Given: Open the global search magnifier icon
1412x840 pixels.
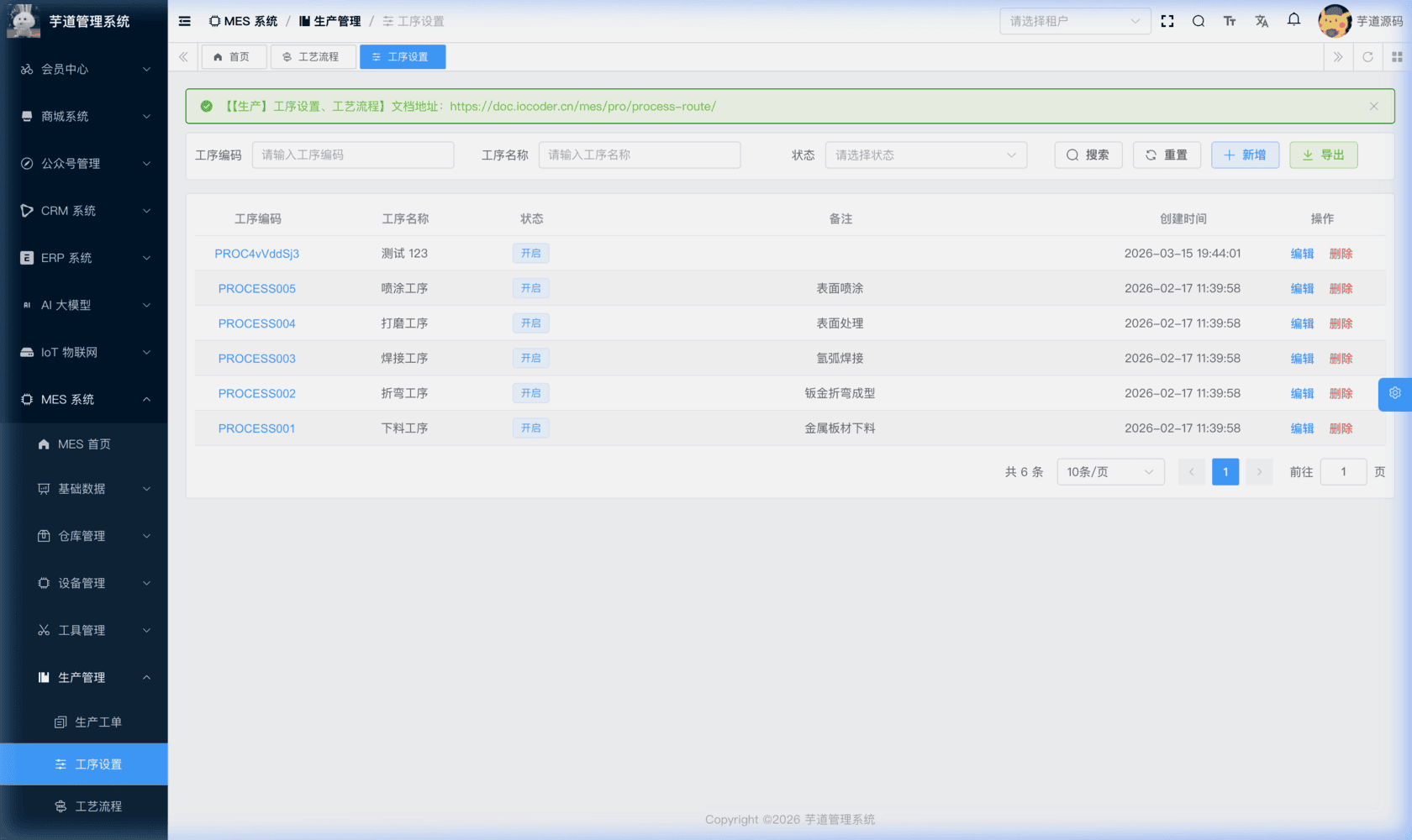Looking at the screenshot, I should coord(1198,21).
